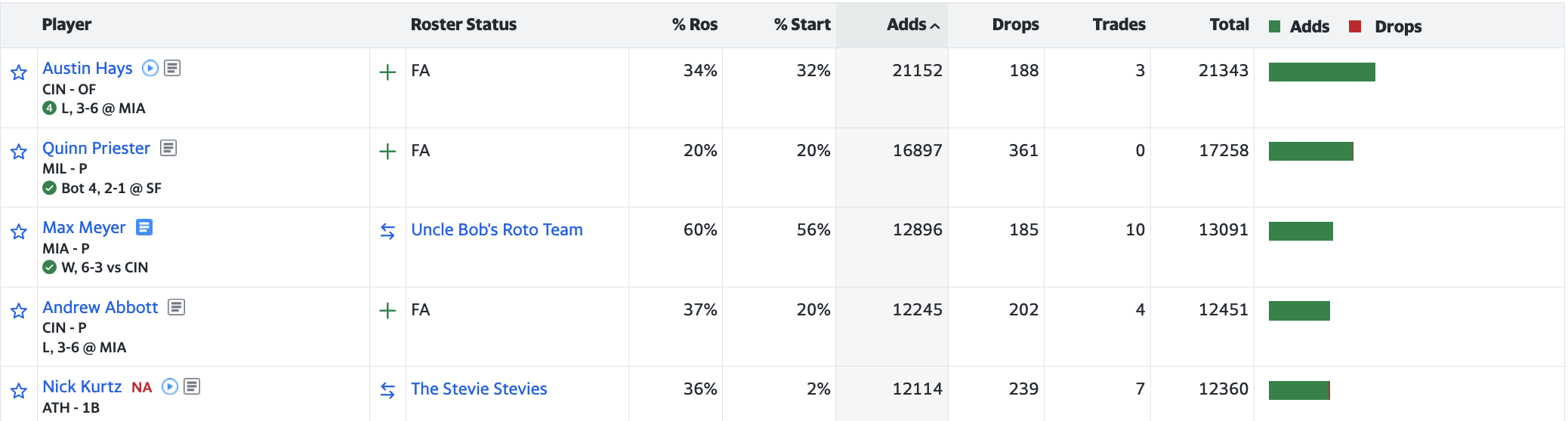Sort by Total column header

1229,25
